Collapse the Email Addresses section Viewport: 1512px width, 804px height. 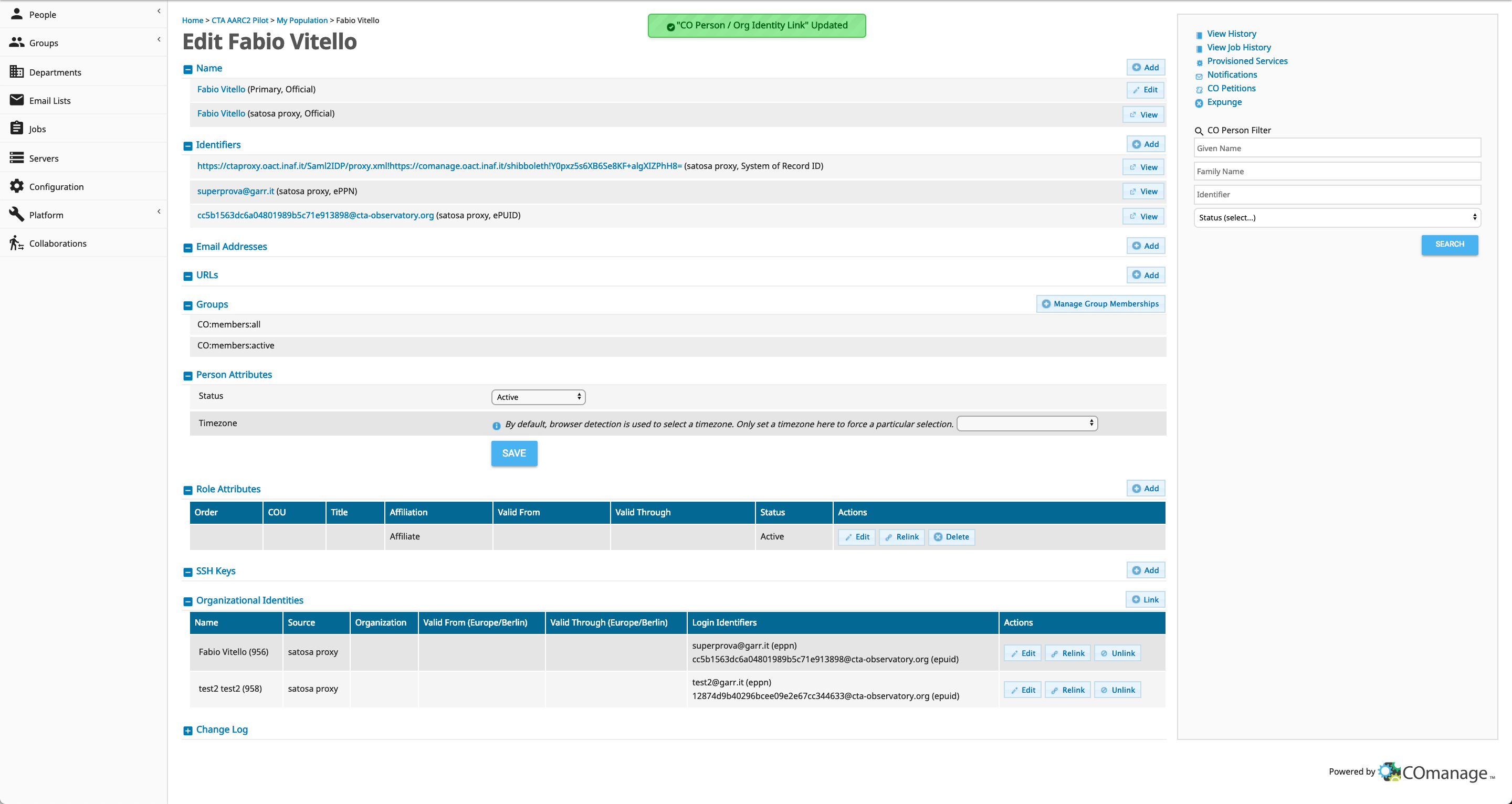pos(188,248)
